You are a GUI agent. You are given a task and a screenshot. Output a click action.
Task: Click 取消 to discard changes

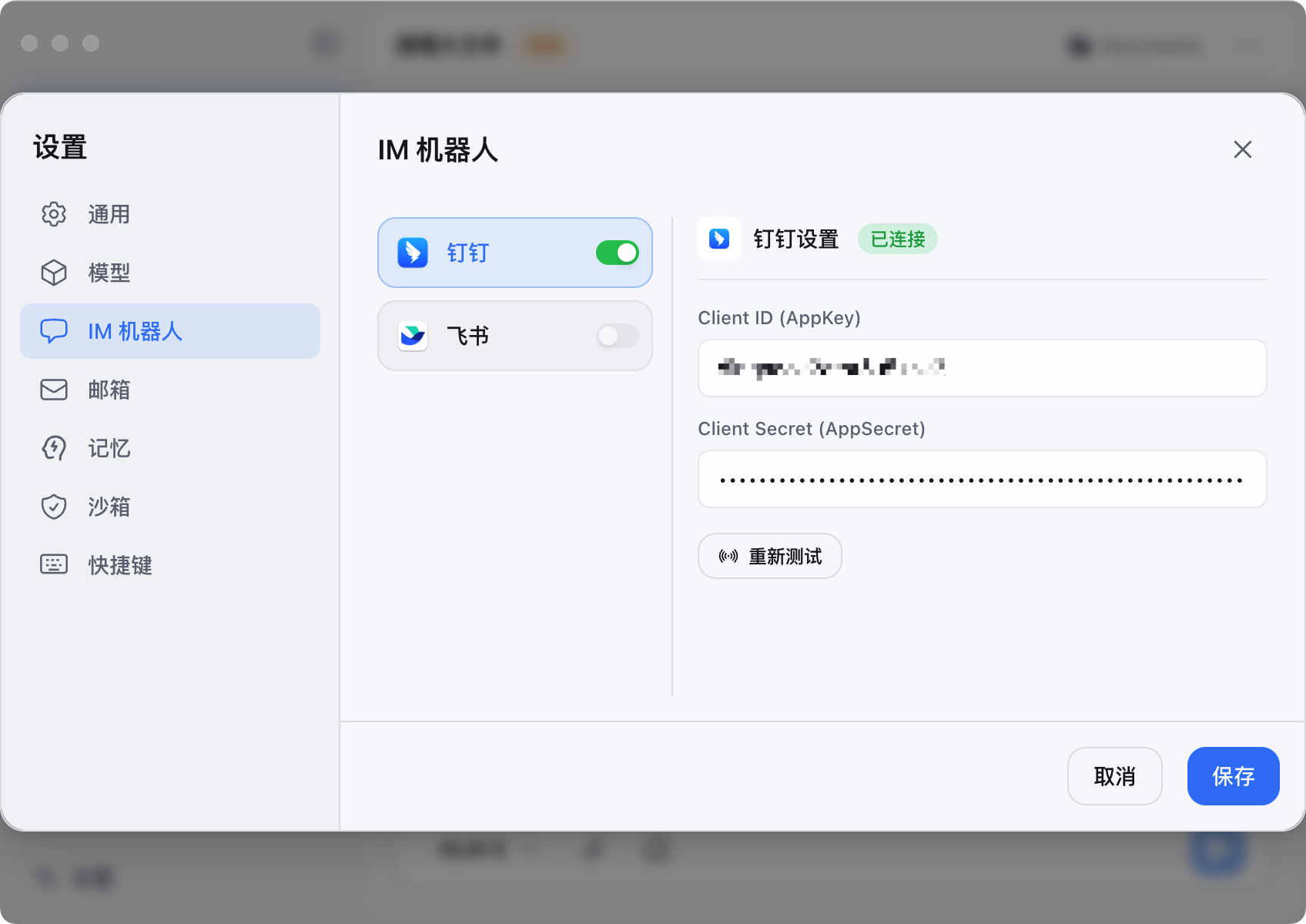[x=1114, y=776]
